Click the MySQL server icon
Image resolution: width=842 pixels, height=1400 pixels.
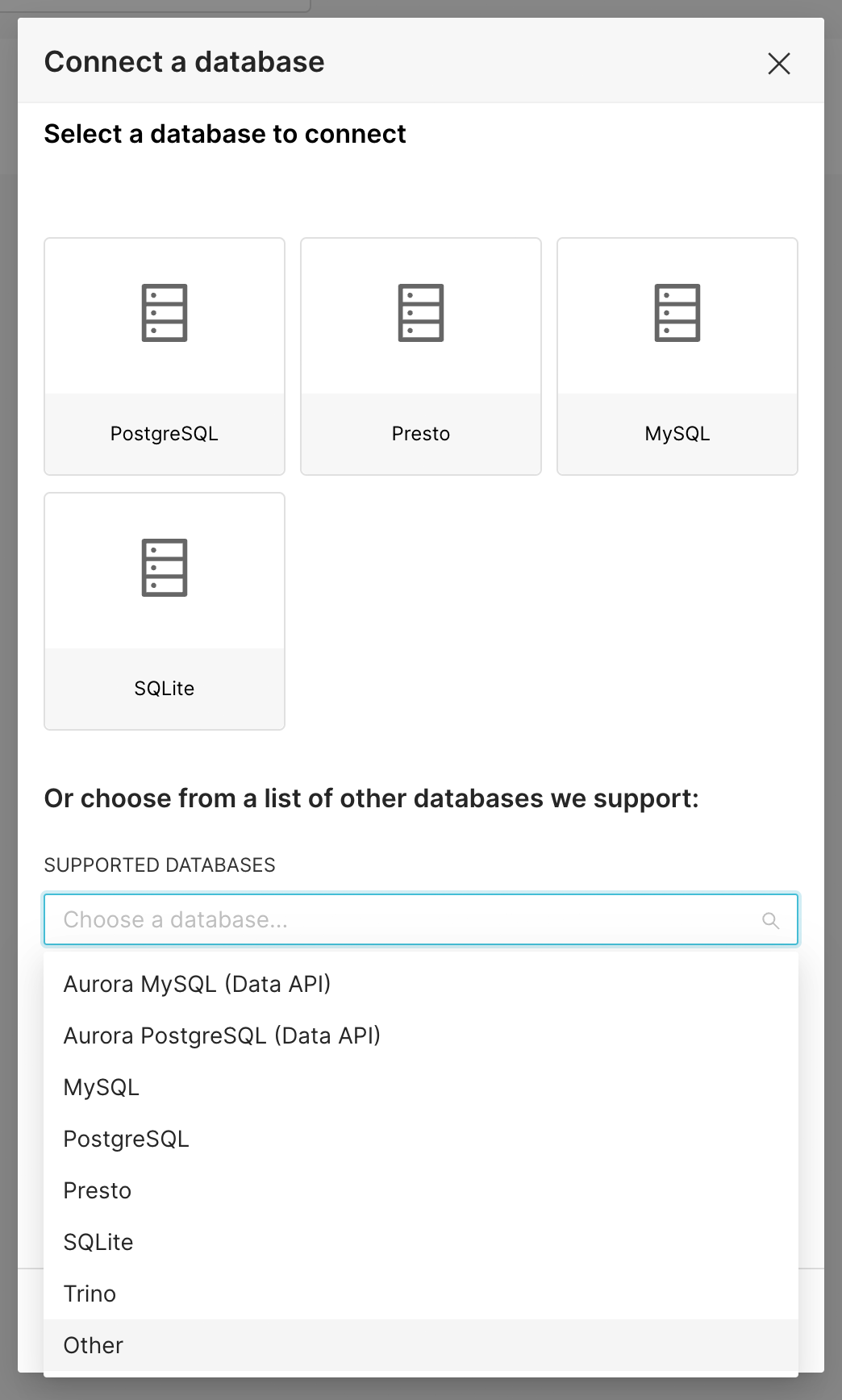(x=677, y=313)
